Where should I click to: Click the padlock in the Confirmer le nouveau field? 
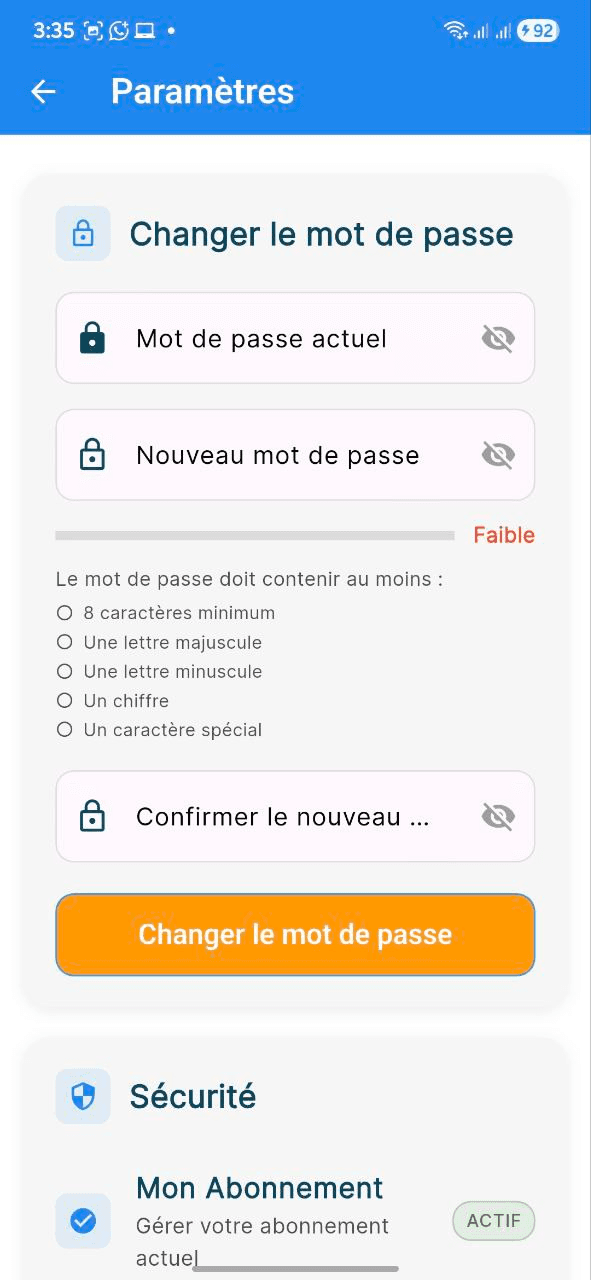point(93,816)
